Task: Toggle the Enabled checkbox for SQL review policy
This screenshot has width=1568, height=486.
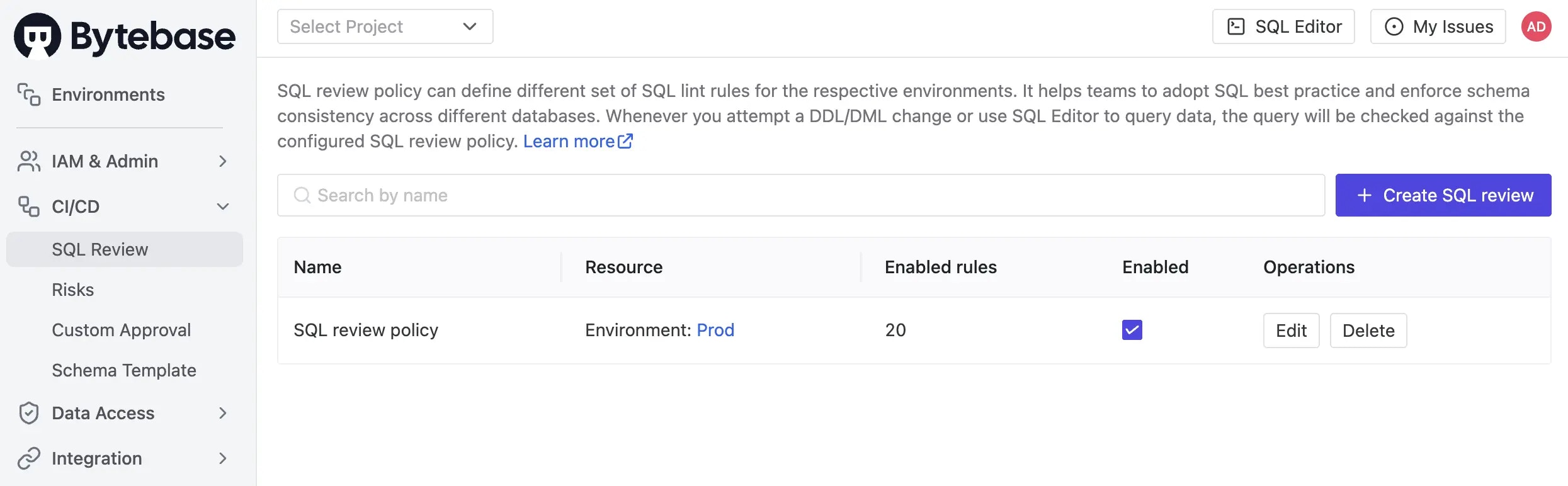Action: (x=1132, y=330)
